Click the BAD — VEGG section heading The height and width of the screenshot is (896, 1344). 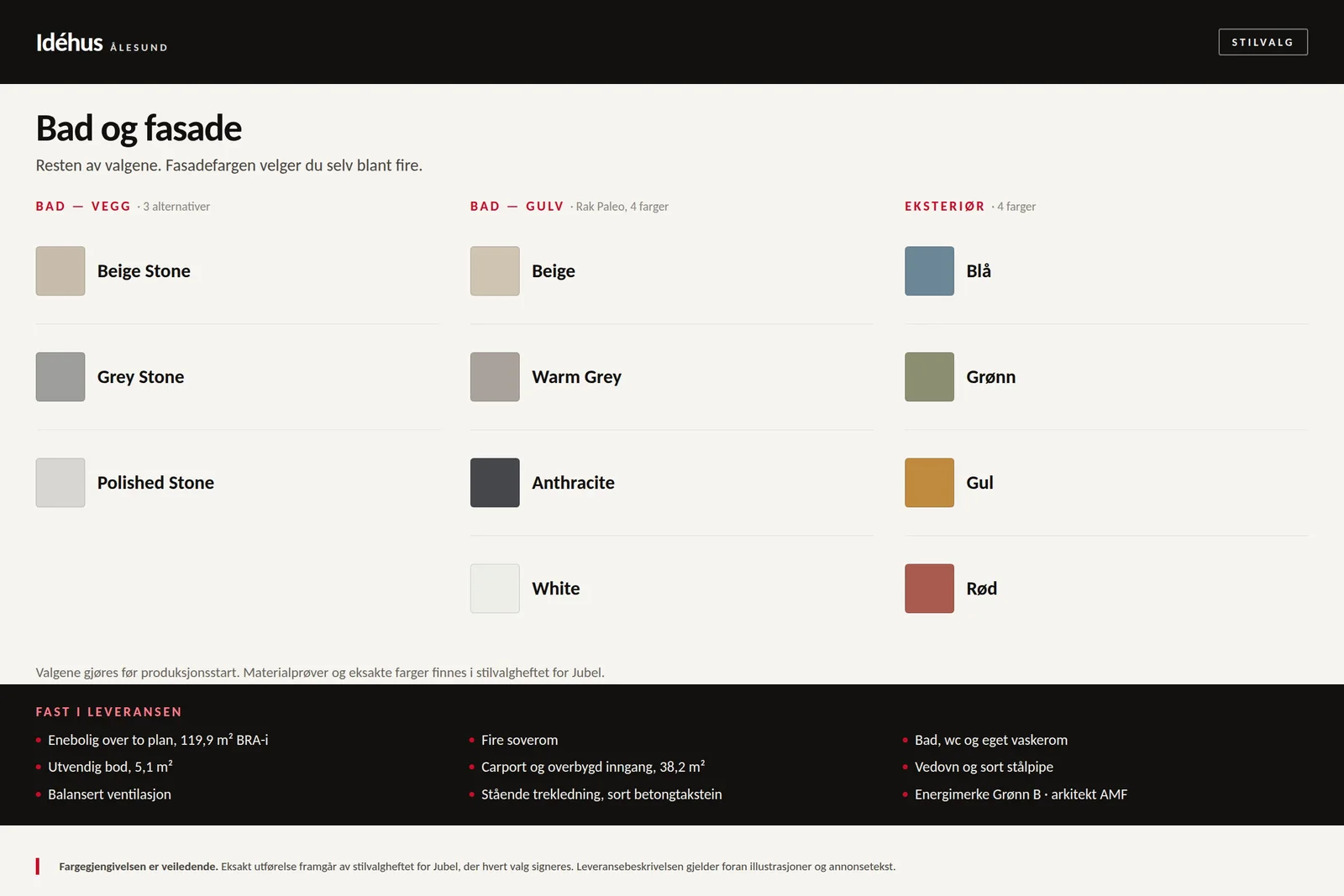(x=83, y=207)
